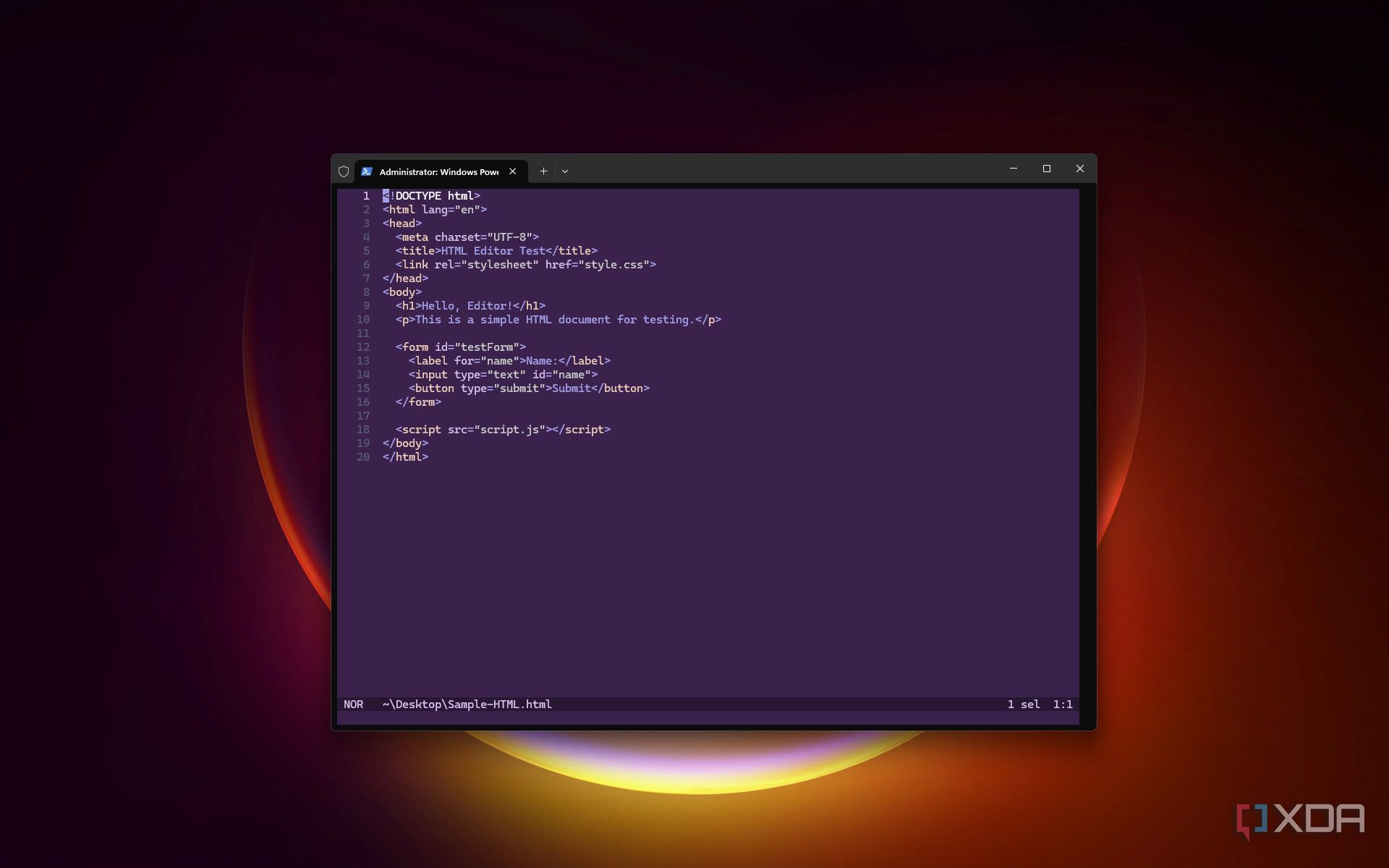Click the ~\Desktop\Sample-HTML.html file path
Image resolution: width=1389 pixels, height=868 pixels.
pyautogui.click(x=467, y=704)
